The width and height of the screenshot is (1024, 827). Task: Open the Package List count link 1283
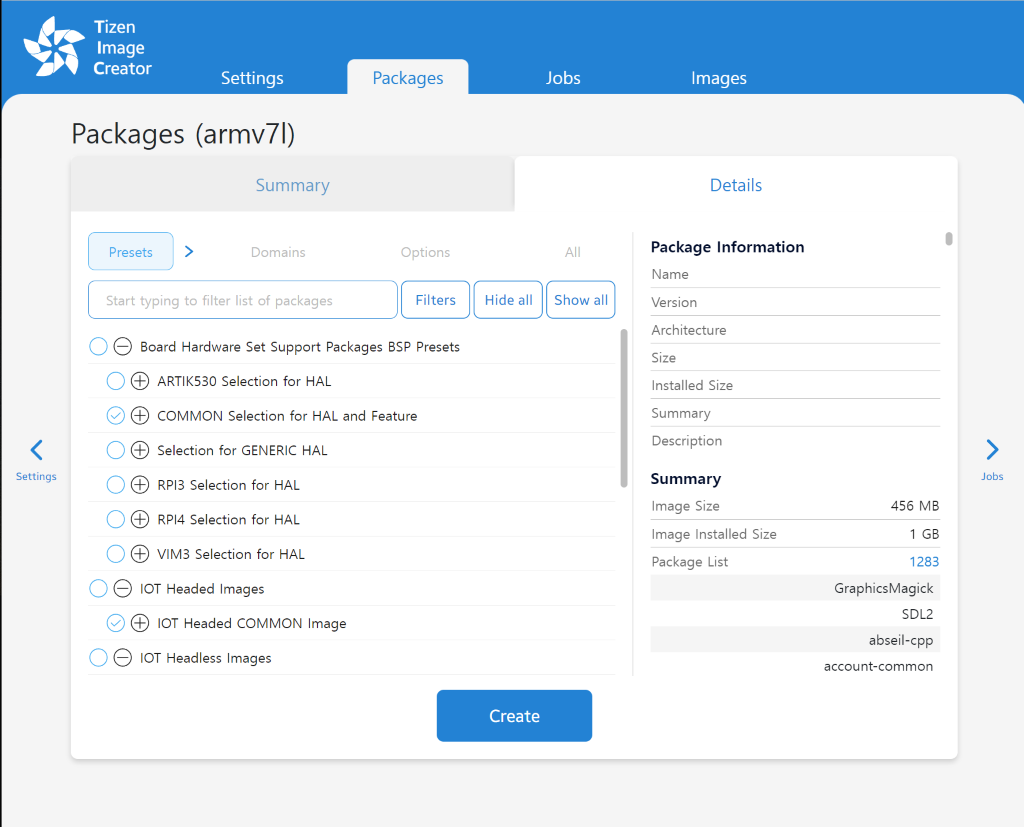924,561
